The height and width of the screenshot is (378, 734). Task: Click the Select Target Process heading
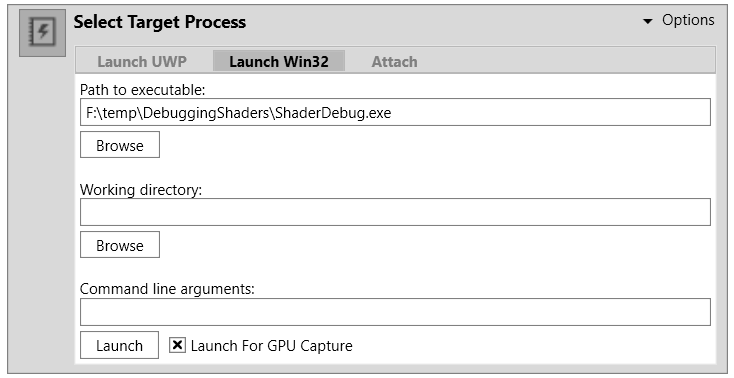coord(160,22)
